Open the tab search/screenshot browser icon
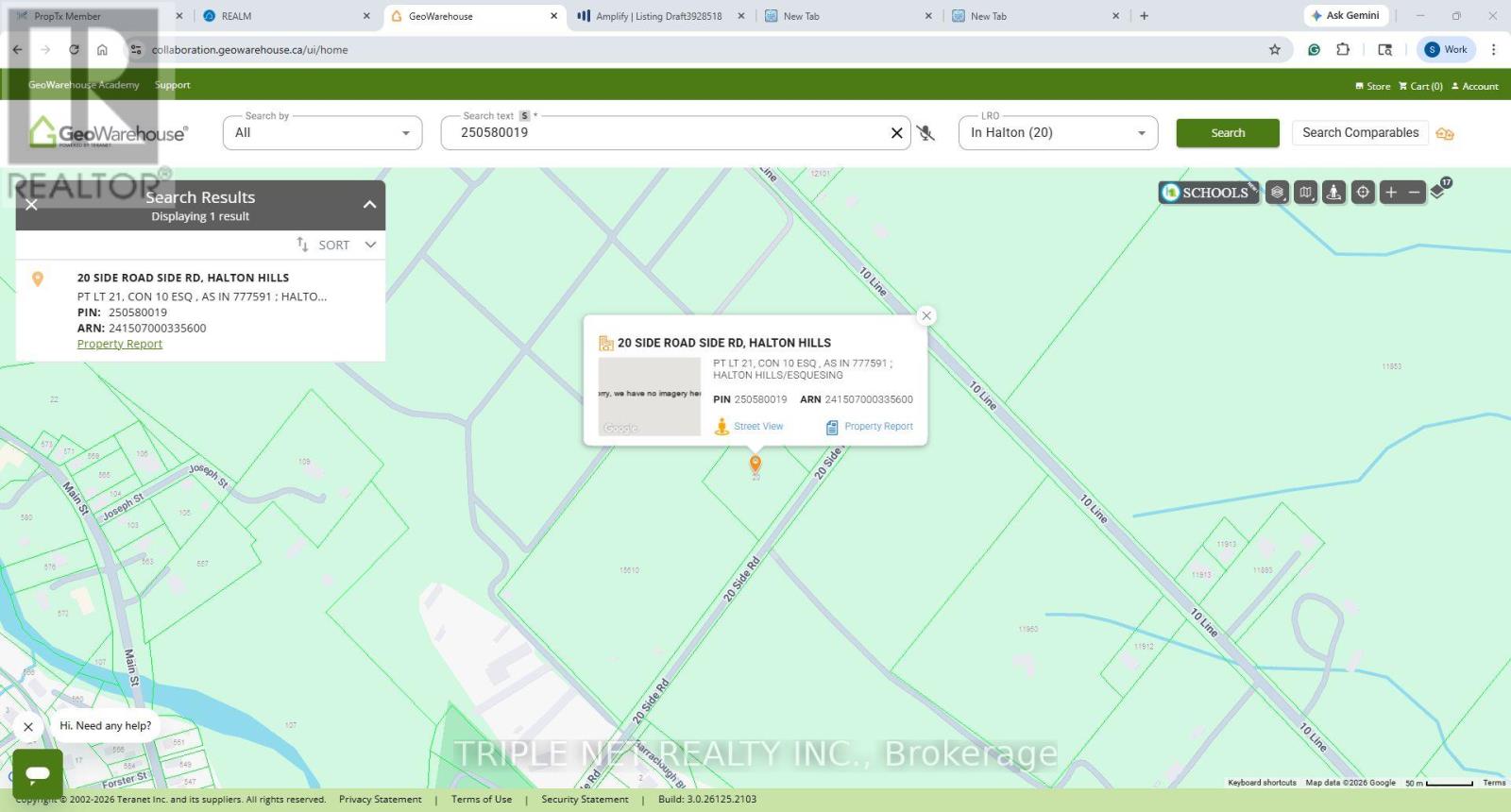 coord(1385,50)
